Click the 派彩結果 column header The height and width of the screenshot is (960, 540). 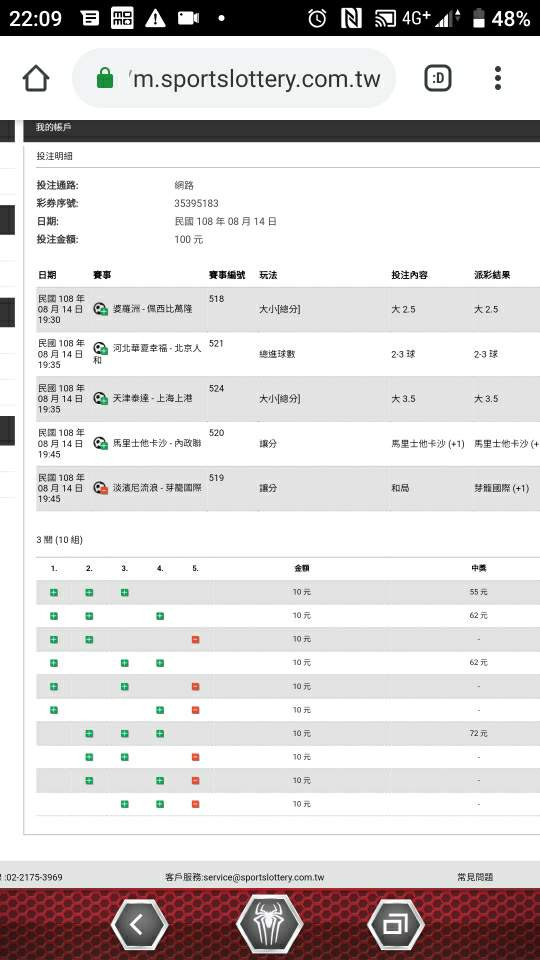coord(492,276)
